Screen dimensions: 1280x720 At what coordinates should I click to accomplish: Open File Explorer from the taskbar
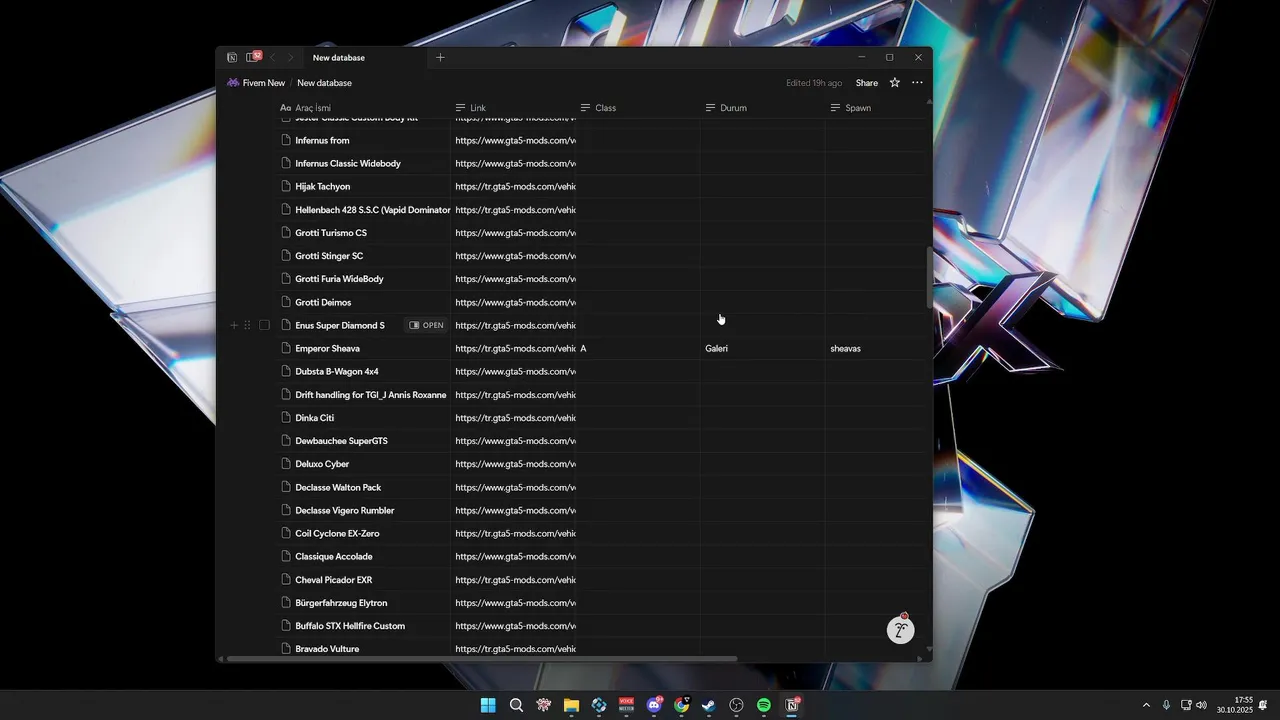(x=571, y=705)
